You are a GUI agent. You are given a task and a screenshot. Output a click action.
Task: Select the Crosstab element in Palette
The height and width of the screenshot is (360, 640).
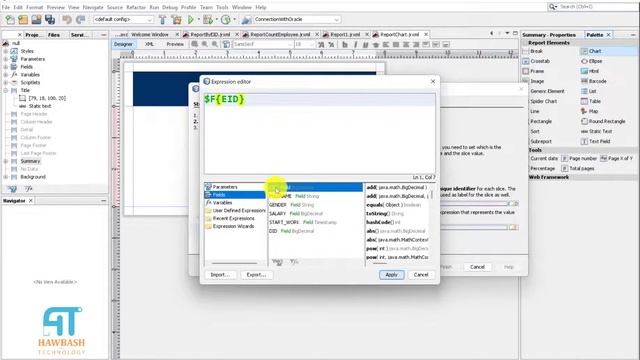[x=536, y=61]
